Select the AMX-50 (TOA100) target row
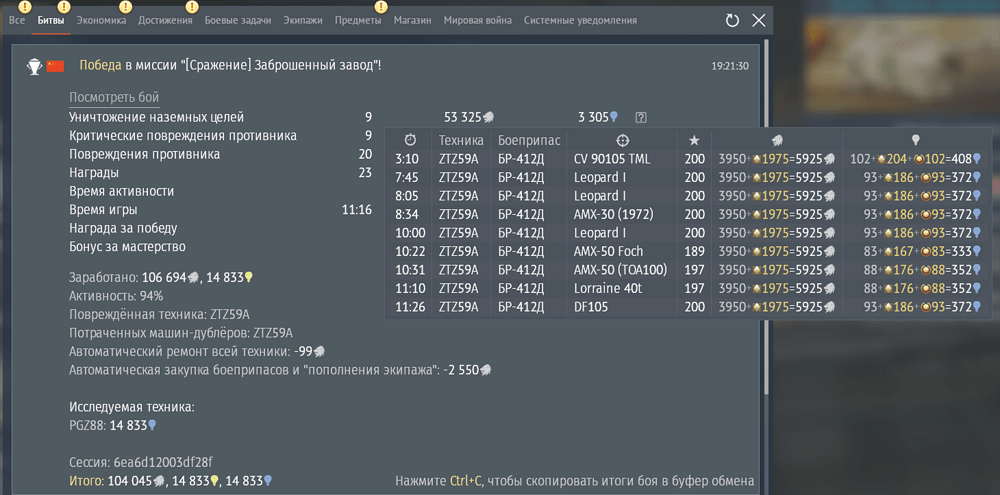This screenshot has height=495, width=1000. [x=689, y=270]
